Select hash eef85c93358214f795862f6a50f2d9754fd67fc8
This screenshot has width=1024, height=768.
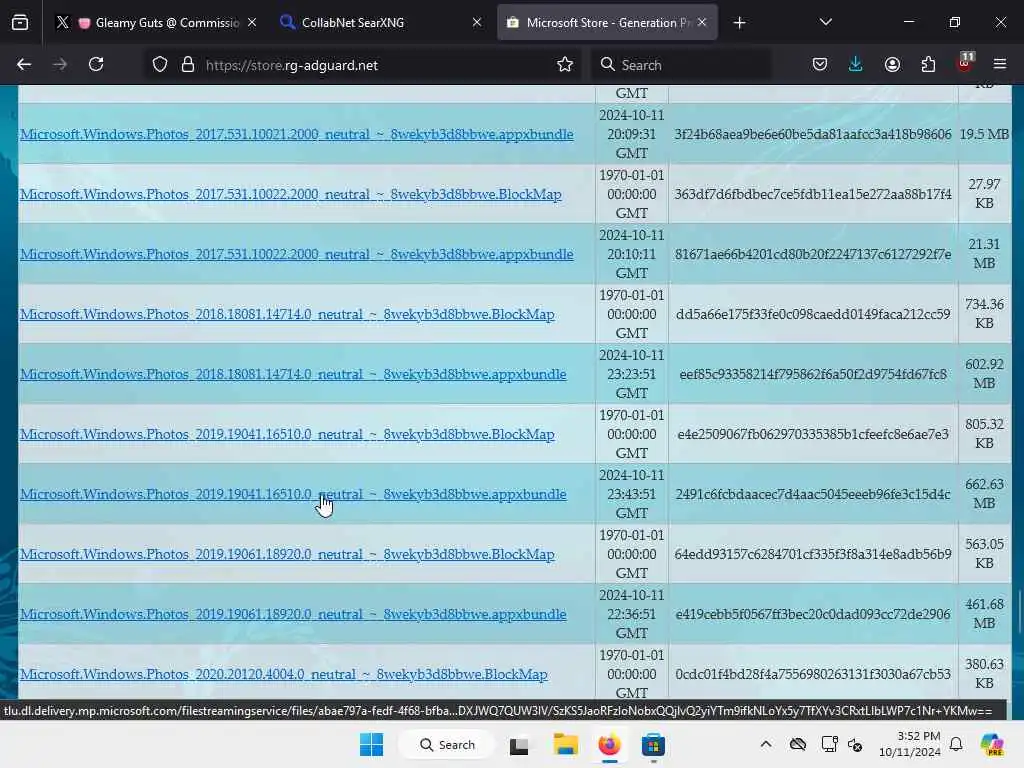point(813,375)
